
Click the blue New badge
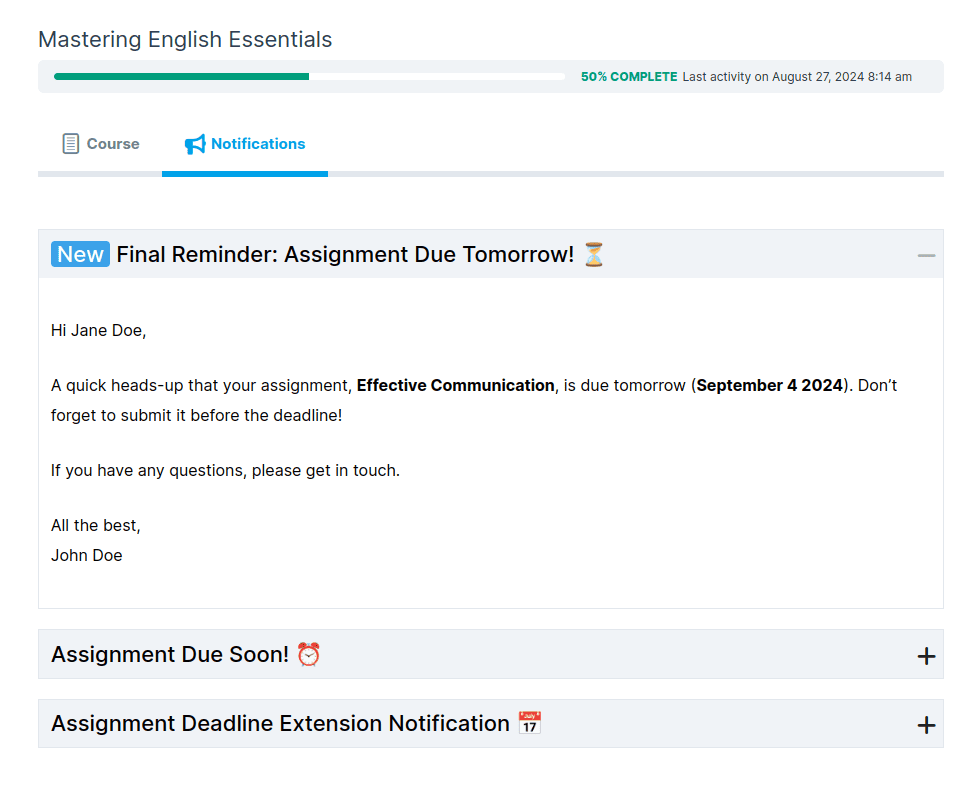(80, 255)
